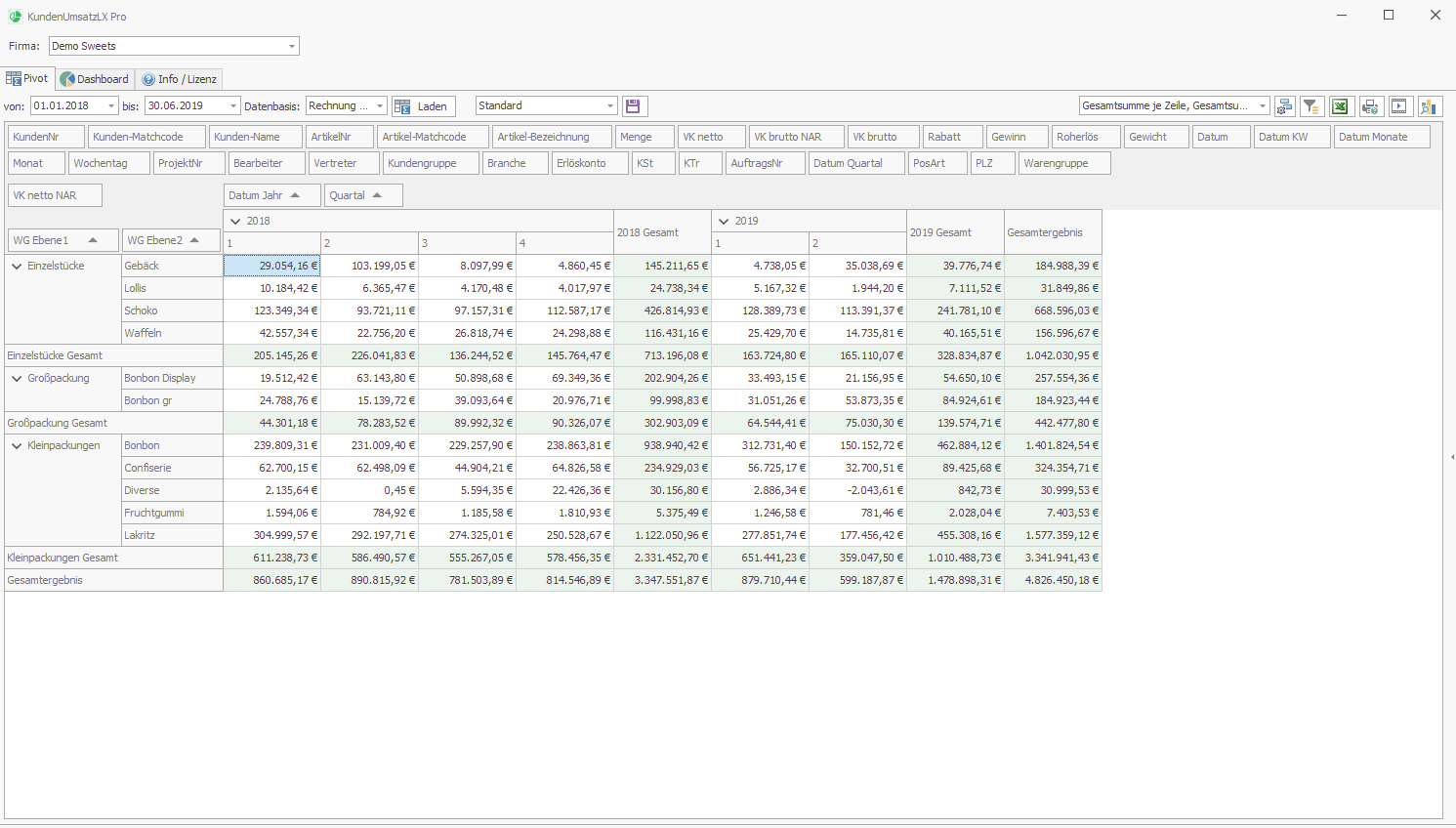Toggle sort order of WG Ebene1
1456x828 pixels.
pos(62,240)
